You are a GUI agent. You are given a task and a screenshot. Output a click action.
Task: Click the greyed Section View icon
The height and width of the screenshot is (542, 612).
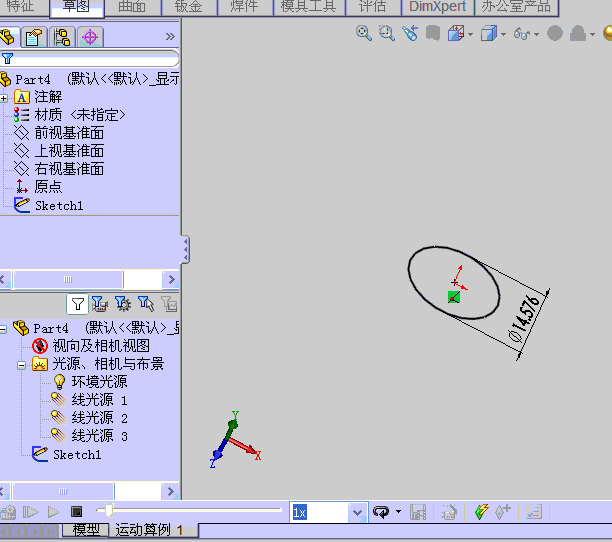pos(433,33)
